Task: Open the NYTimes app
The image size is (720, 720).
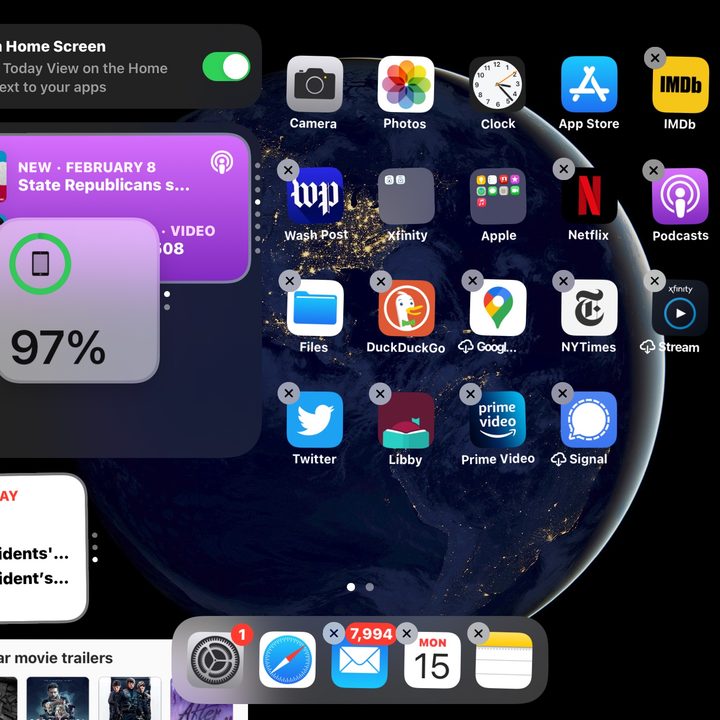Action: click(589, 308)
